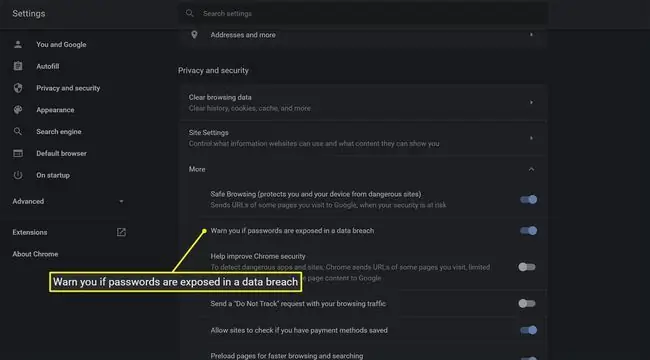Open Clear browsing data arrow

531,102
